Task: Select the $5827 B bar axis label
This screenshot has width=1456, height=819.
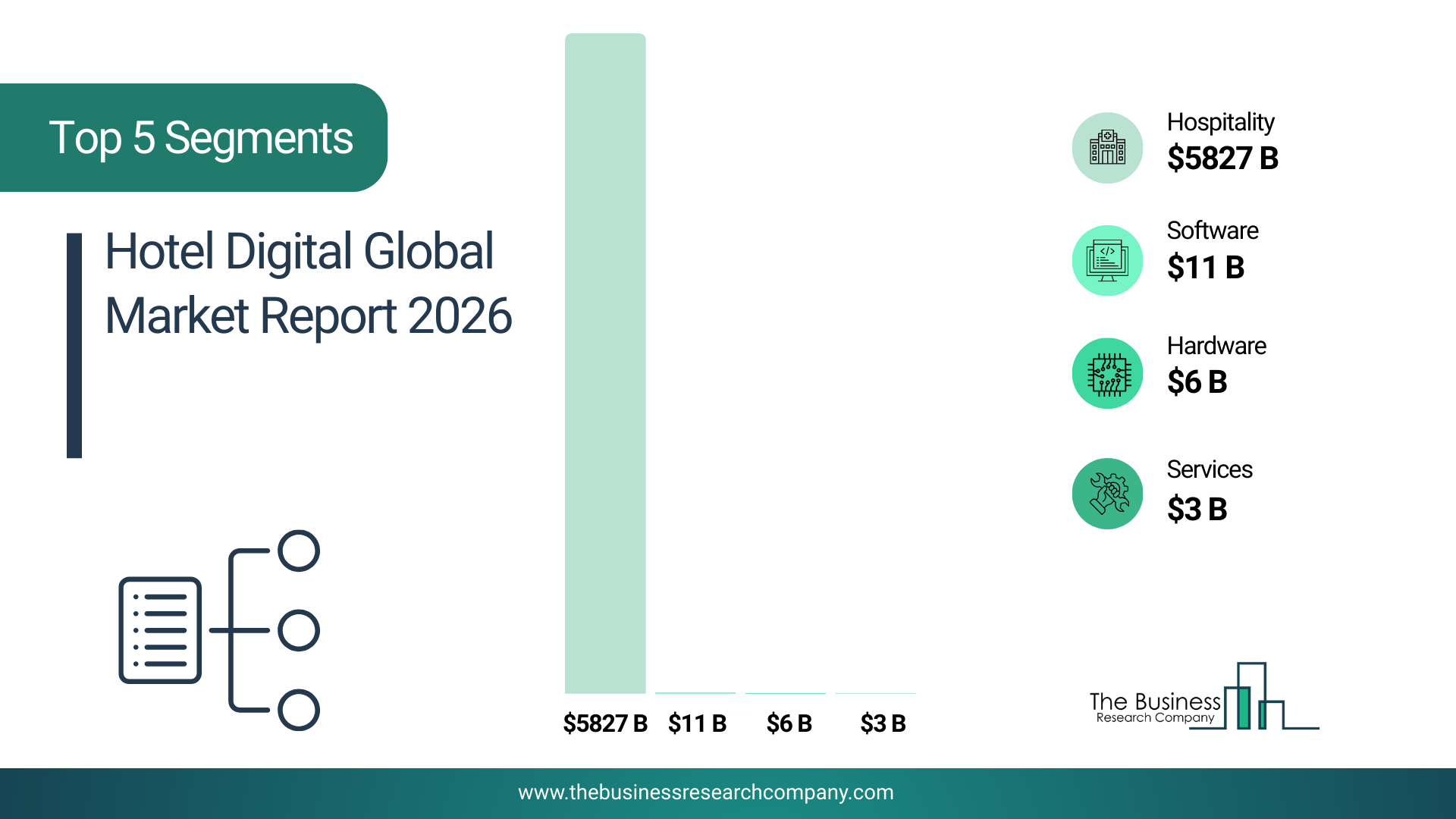Action: (x=605, y=723)
